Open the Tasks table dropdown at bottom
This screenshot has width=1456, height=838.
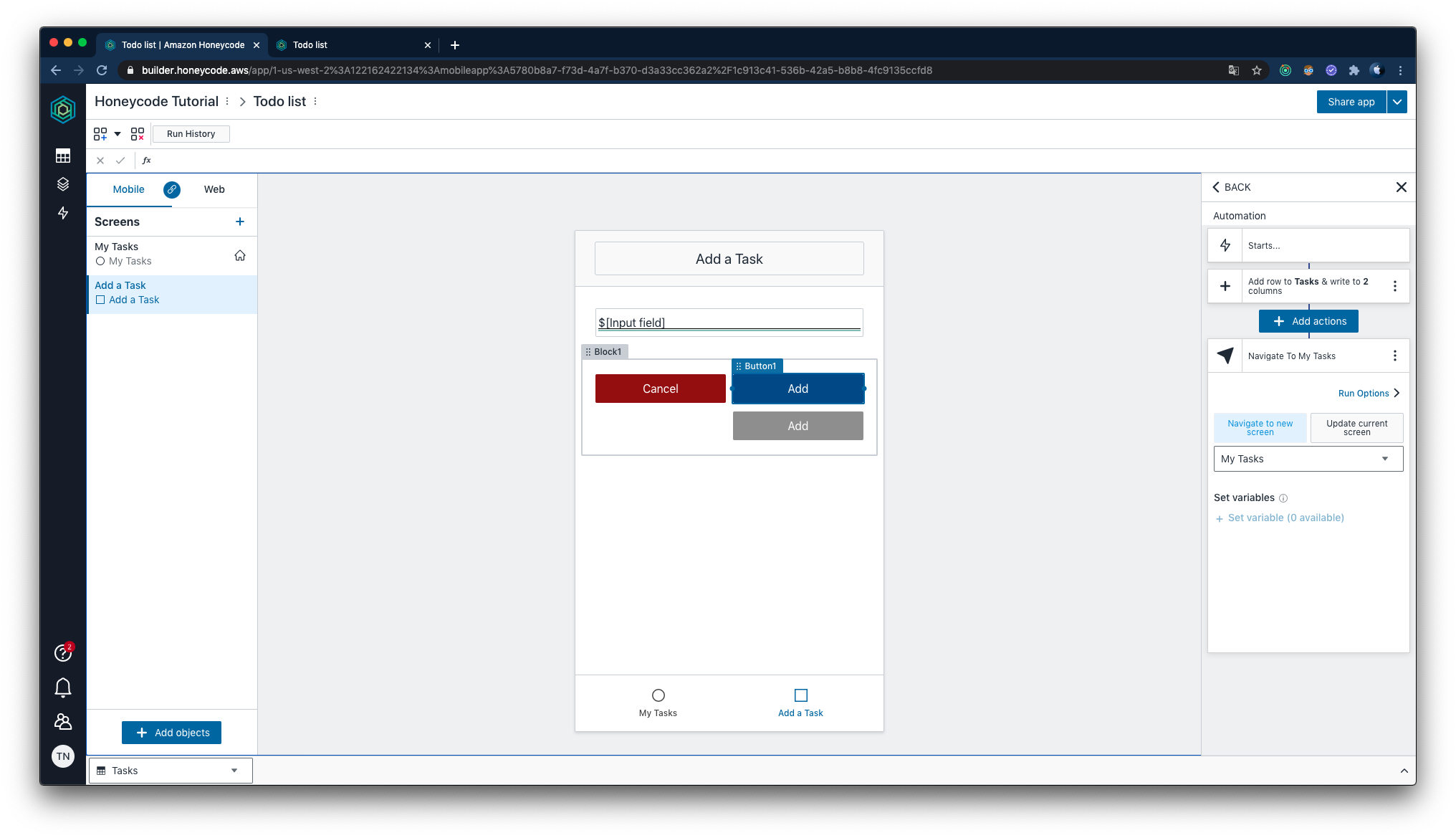click(x=171, y=771)
